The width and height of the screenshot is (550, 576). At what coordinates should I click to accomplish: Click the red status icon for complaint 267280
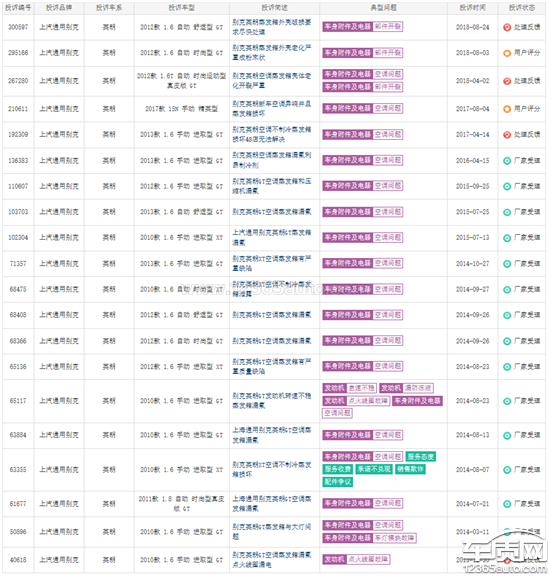[x=507, y=81]
